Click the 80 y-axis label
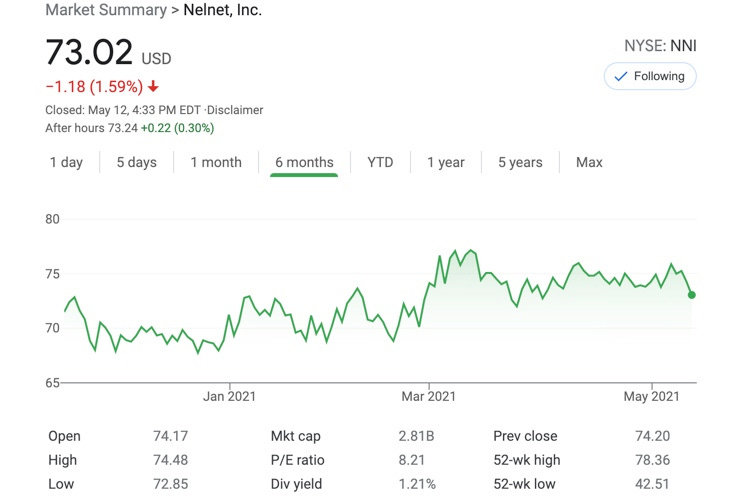739x497 pixels. tap(52, 219)
